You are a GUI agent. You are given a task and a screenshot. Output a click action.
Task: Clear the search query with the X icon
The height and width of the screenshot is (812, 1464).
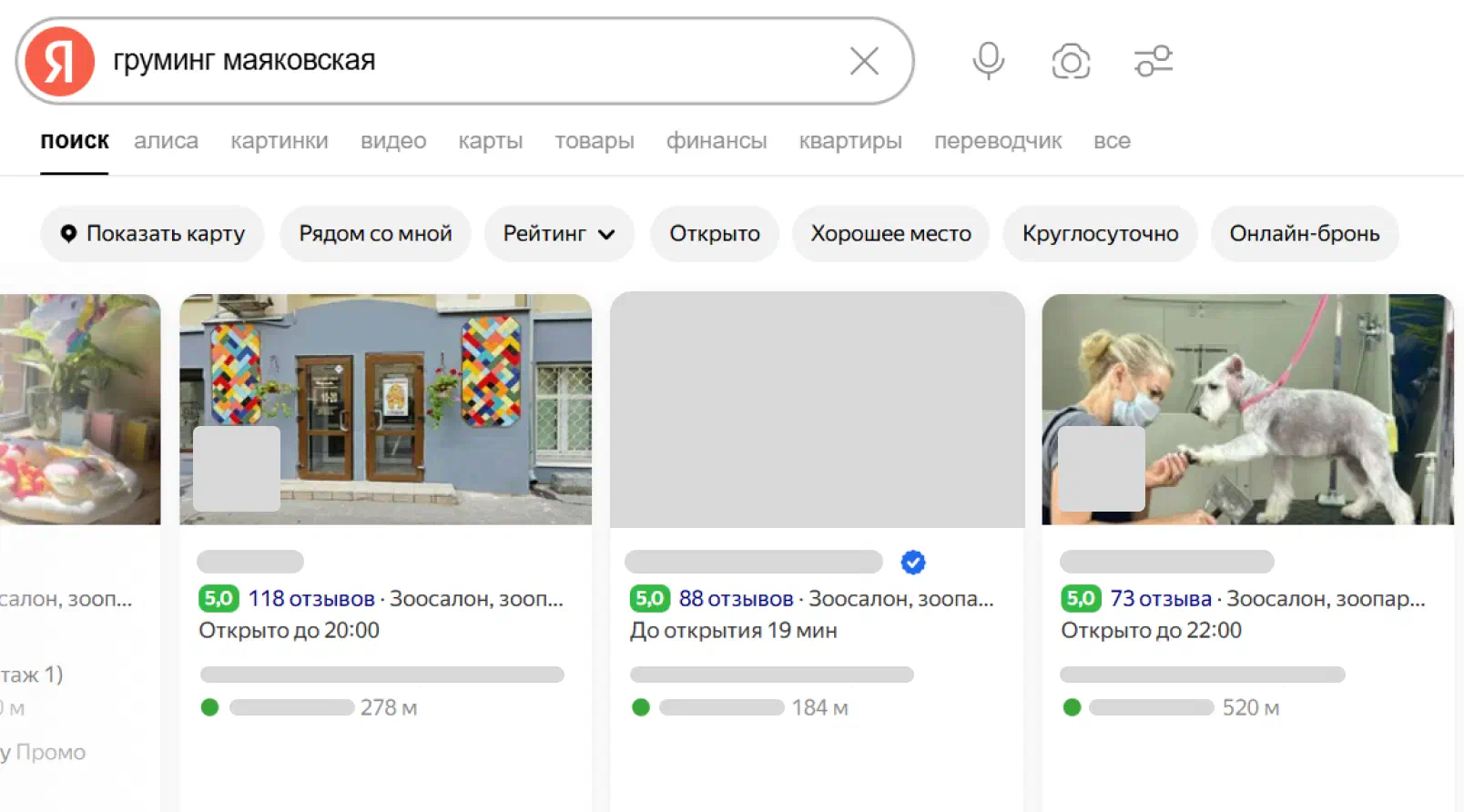coord(864,61)
